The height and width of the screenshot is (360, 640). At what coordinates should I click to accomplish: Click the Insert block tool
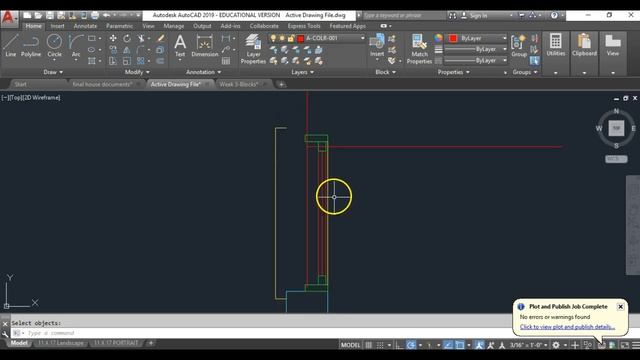coord(377,45)
